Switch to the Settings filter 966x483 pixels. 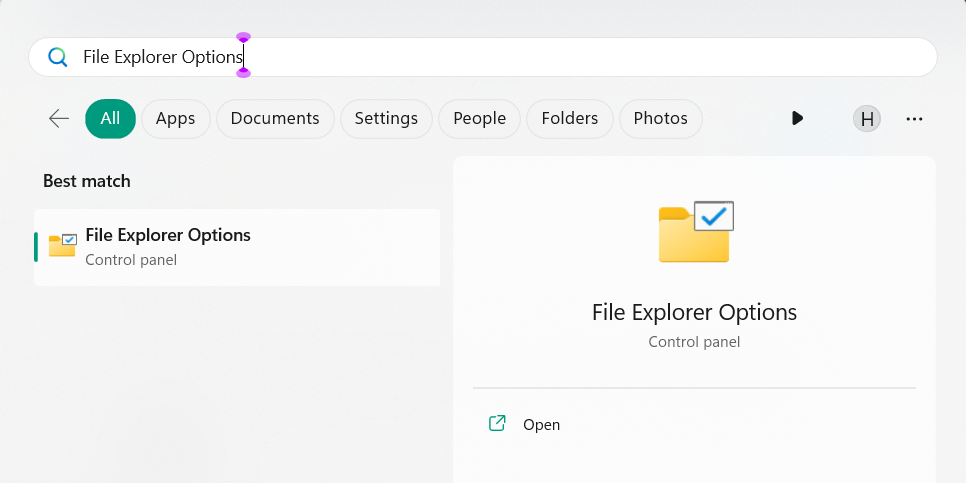point(386,118)
